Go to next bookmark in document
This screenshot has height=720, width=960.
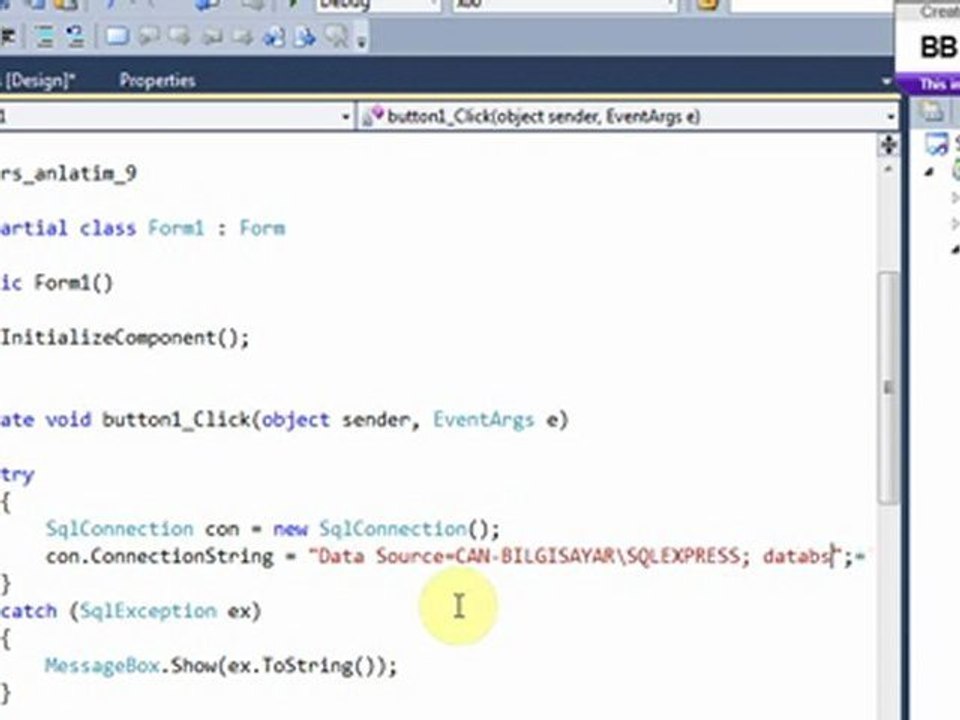coord(304,37)
